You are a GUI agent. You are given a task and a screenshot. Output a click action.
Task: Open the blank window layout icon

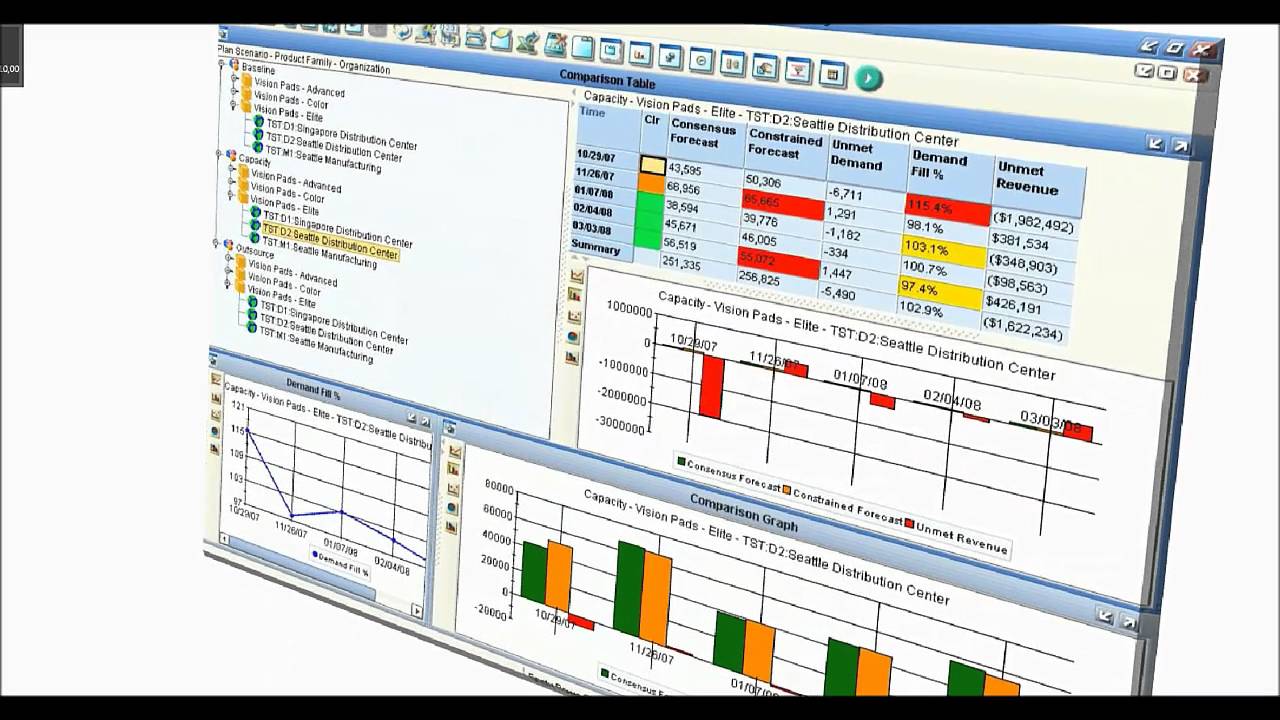582,47
